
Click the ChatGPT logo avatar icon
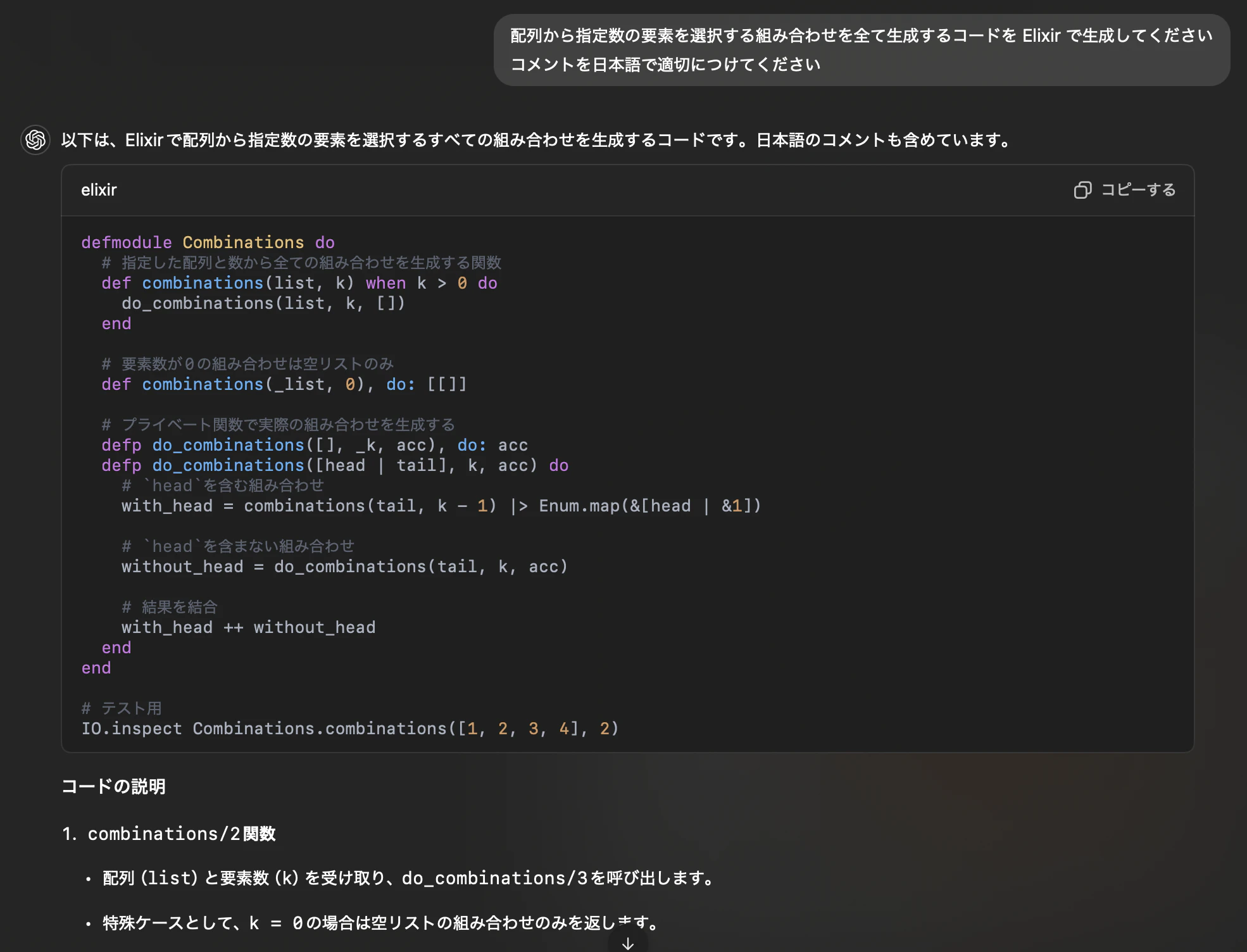click(x=35, y=140)
